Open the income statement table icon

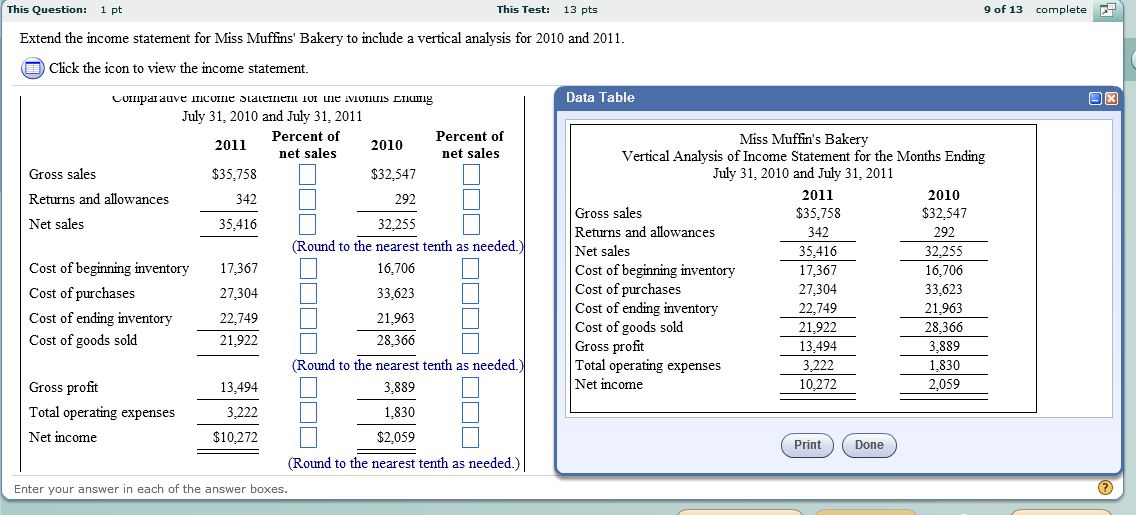click(x=33, y=69)
